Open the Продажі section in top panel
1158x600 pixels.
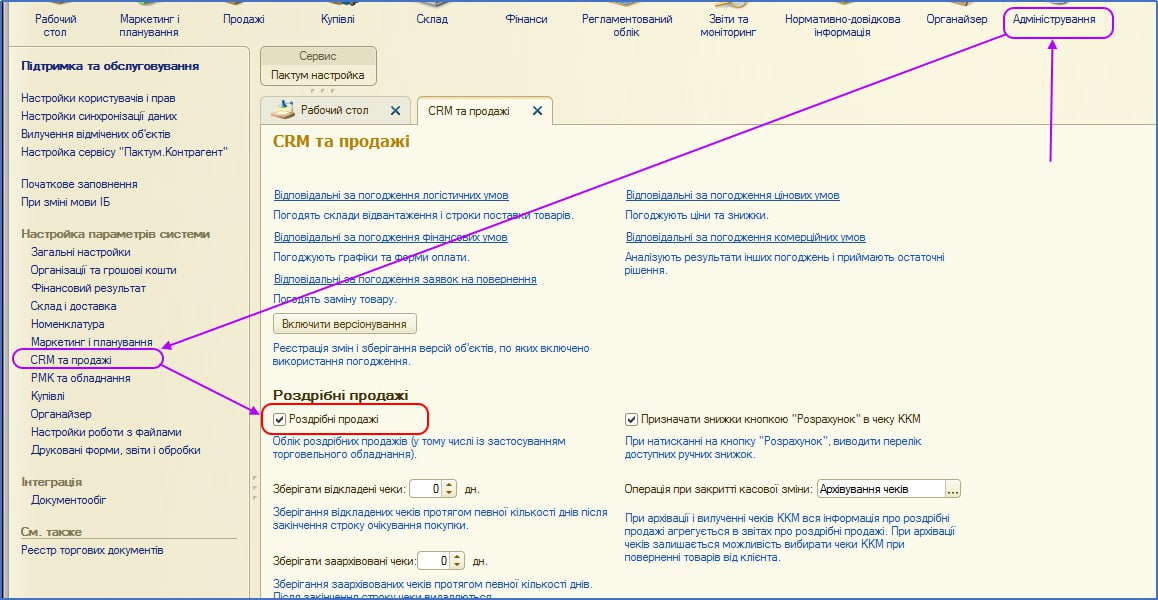(243, 20)
